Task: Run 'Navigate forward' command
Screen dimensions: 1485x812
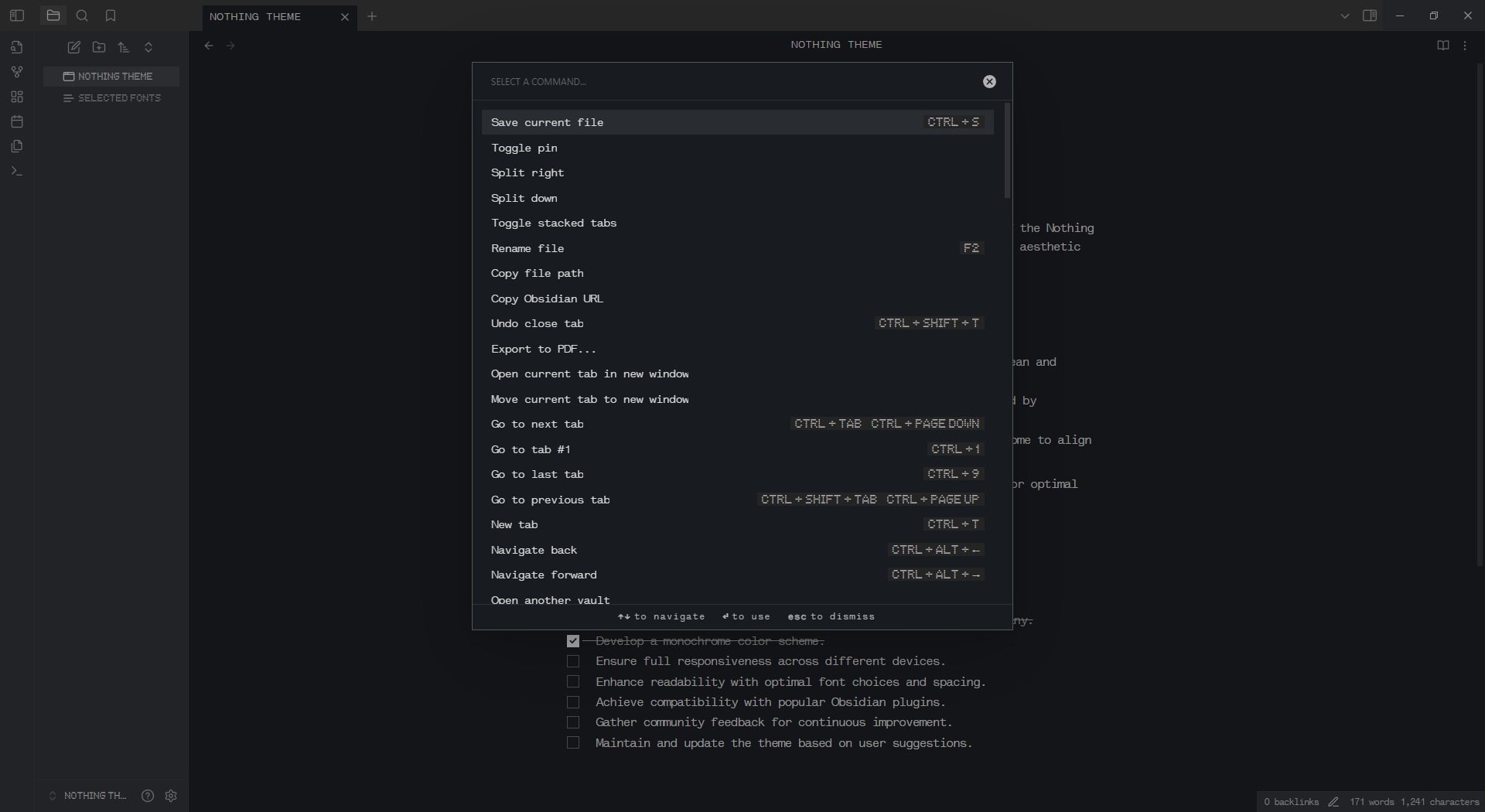Action: coord(738,575)
